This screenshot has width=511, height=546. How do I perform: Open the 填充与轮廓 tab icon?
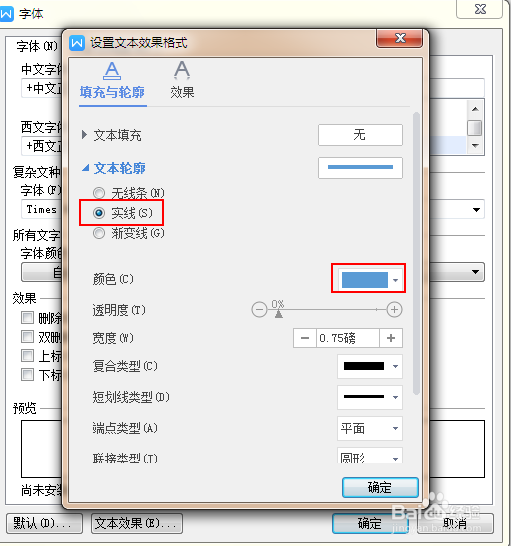pos(112,71)
